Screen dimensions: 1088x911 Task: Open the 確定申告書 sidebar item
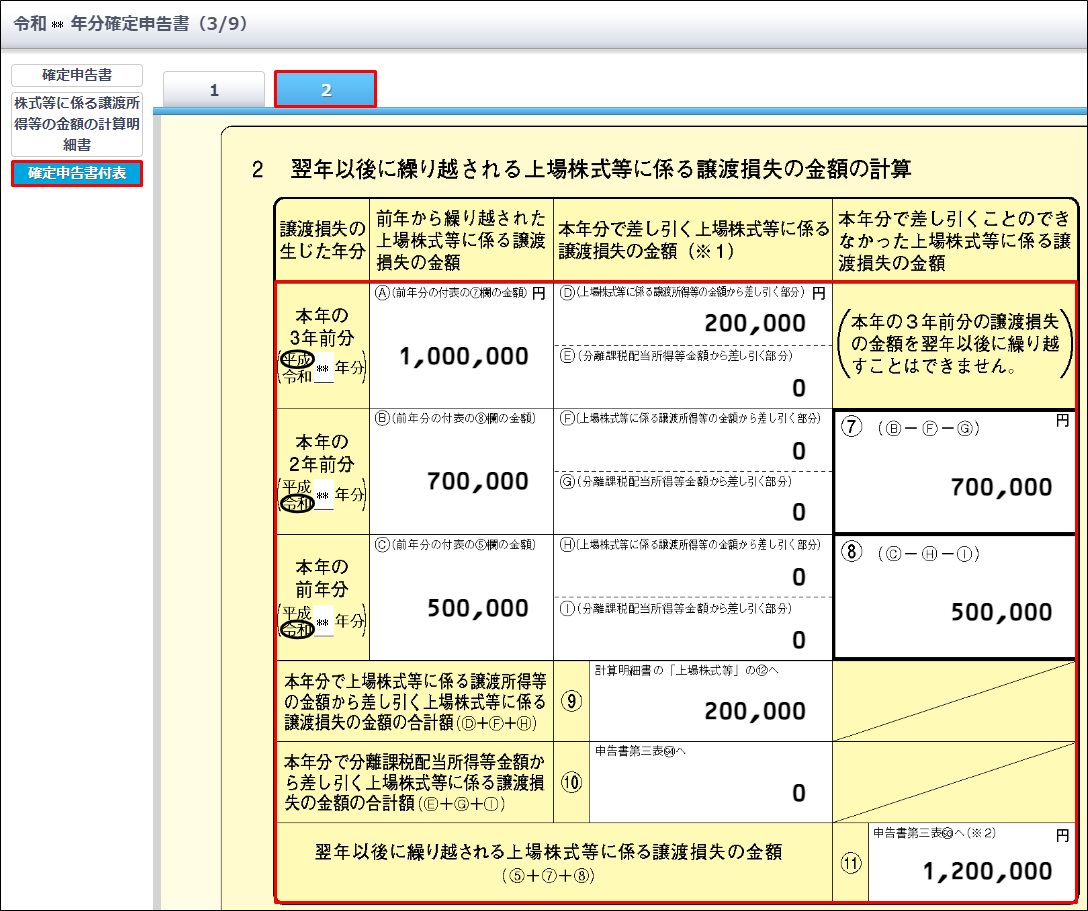coord(77,75)
